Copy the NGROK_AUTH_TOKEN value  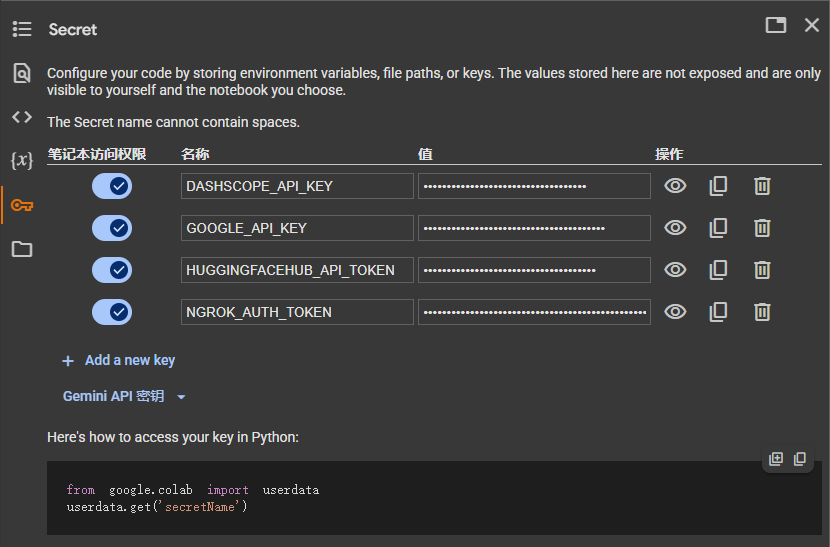[718, 312]
